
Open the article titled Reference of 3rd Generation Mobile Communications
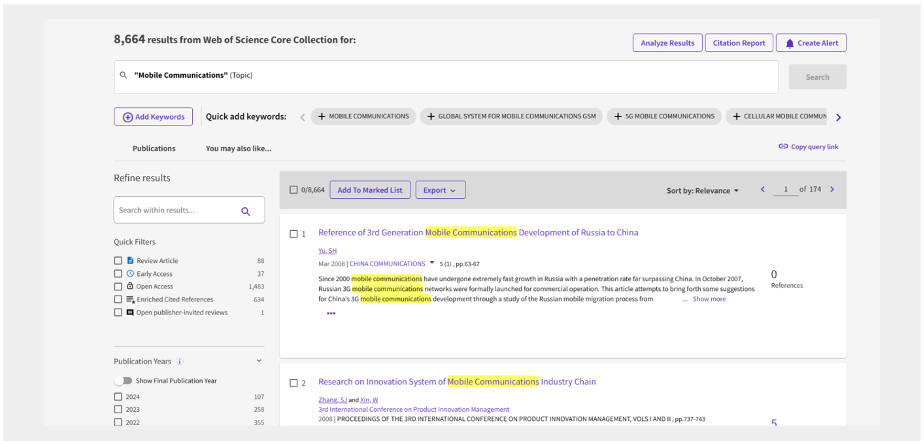click(478, 232)
